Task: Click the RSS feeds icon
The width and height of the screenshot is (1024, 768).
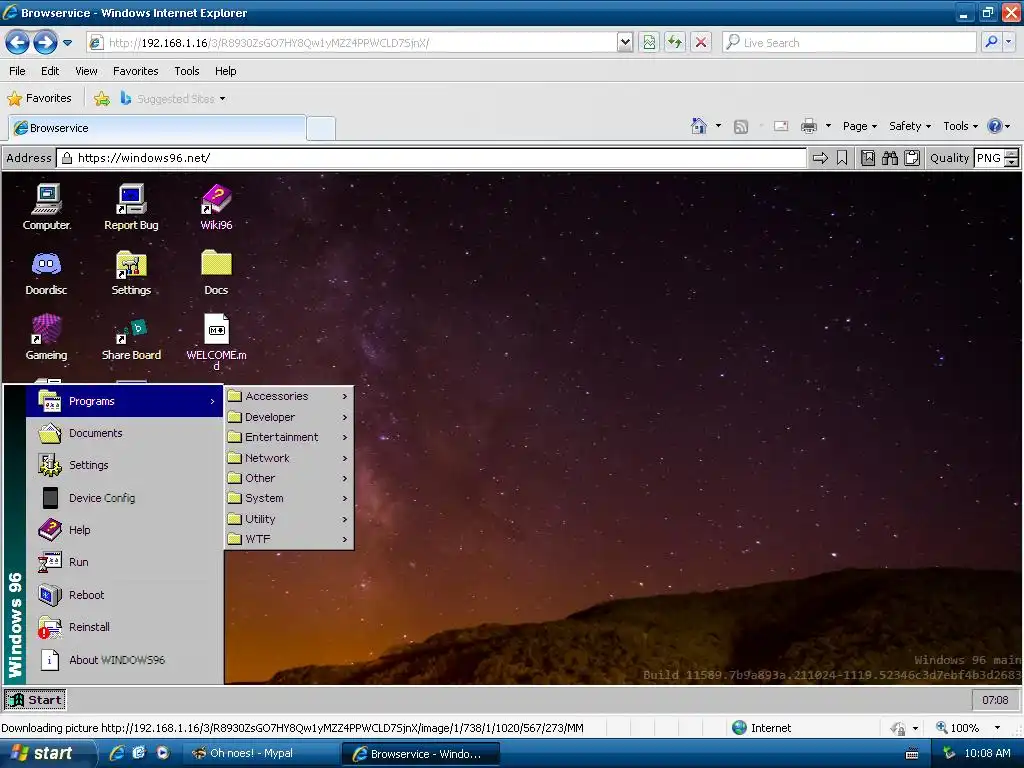Action: point(741,126)
